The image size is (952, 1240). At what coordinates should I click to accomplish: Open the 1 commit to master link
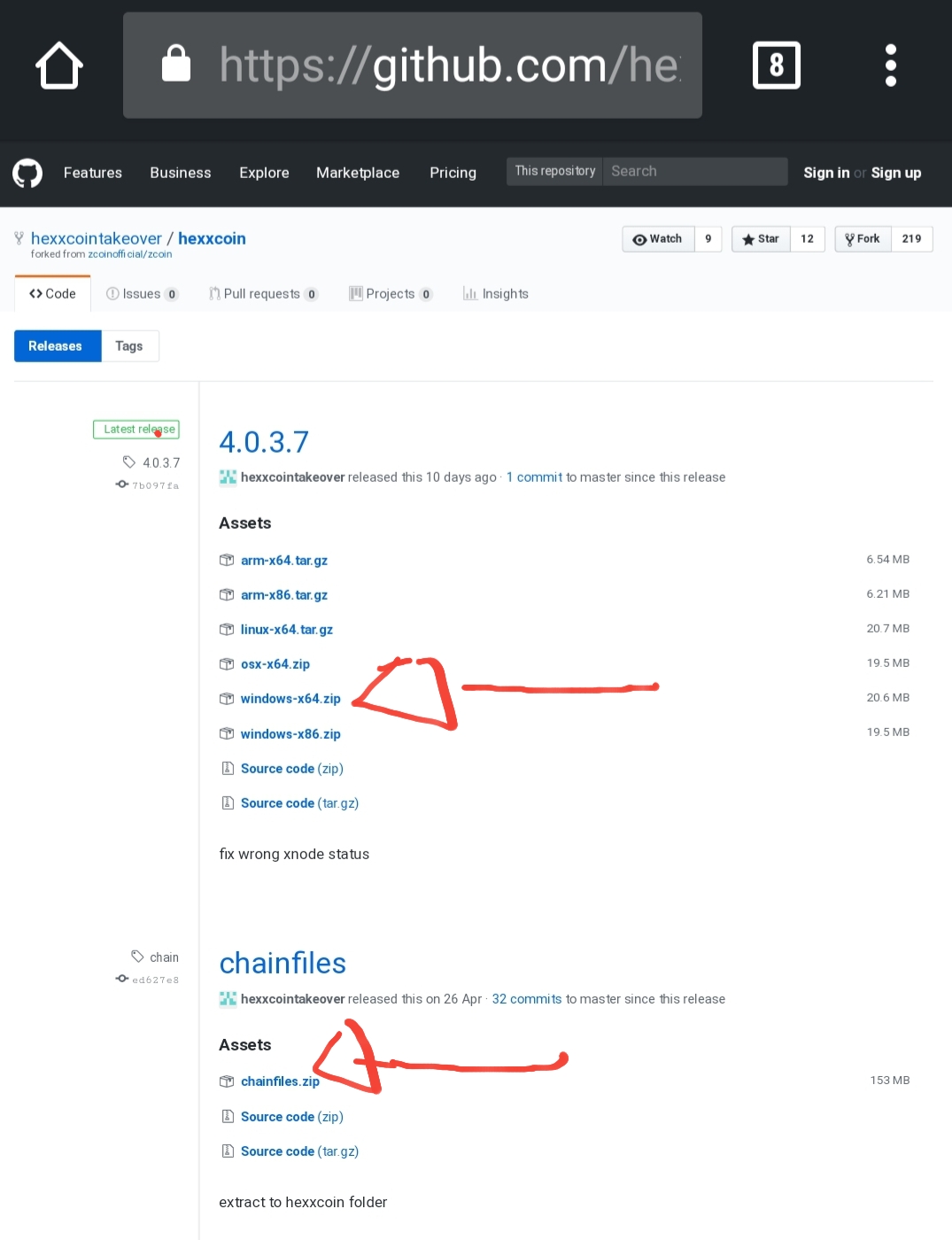click(x=534, y=477)
